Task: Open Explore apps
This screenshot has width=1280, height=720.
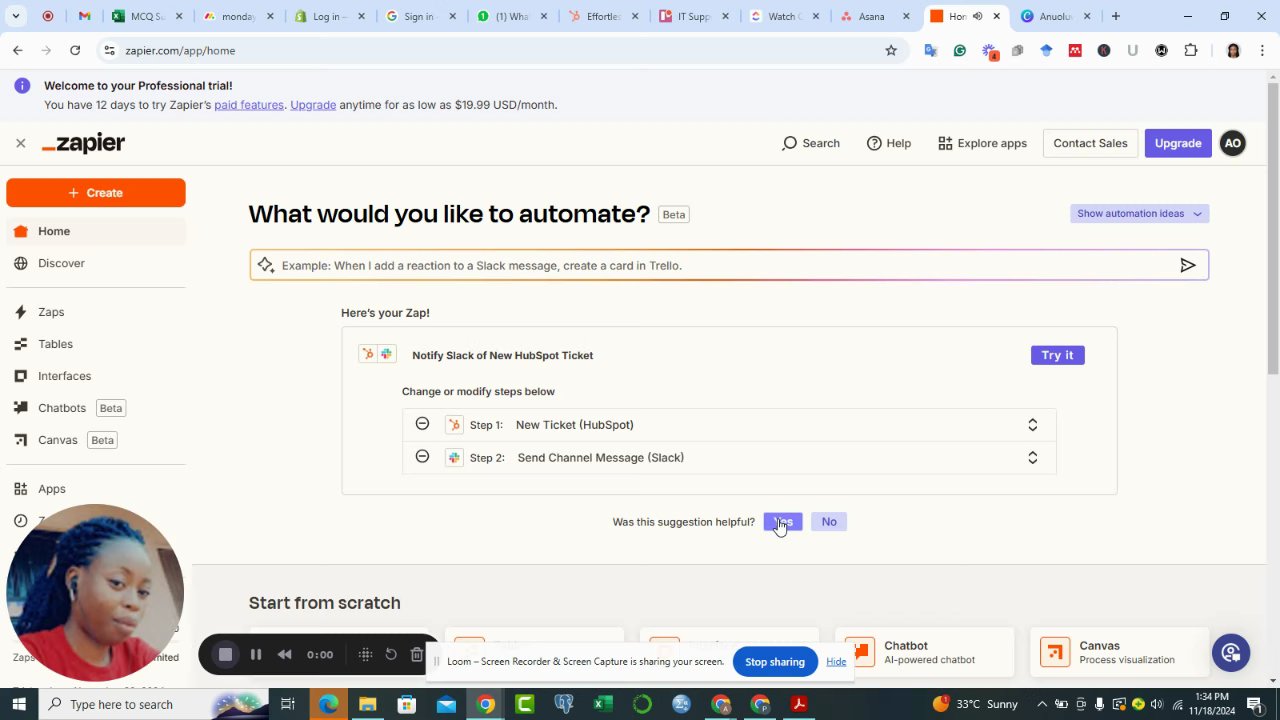Action: click(x=982, y=143)
